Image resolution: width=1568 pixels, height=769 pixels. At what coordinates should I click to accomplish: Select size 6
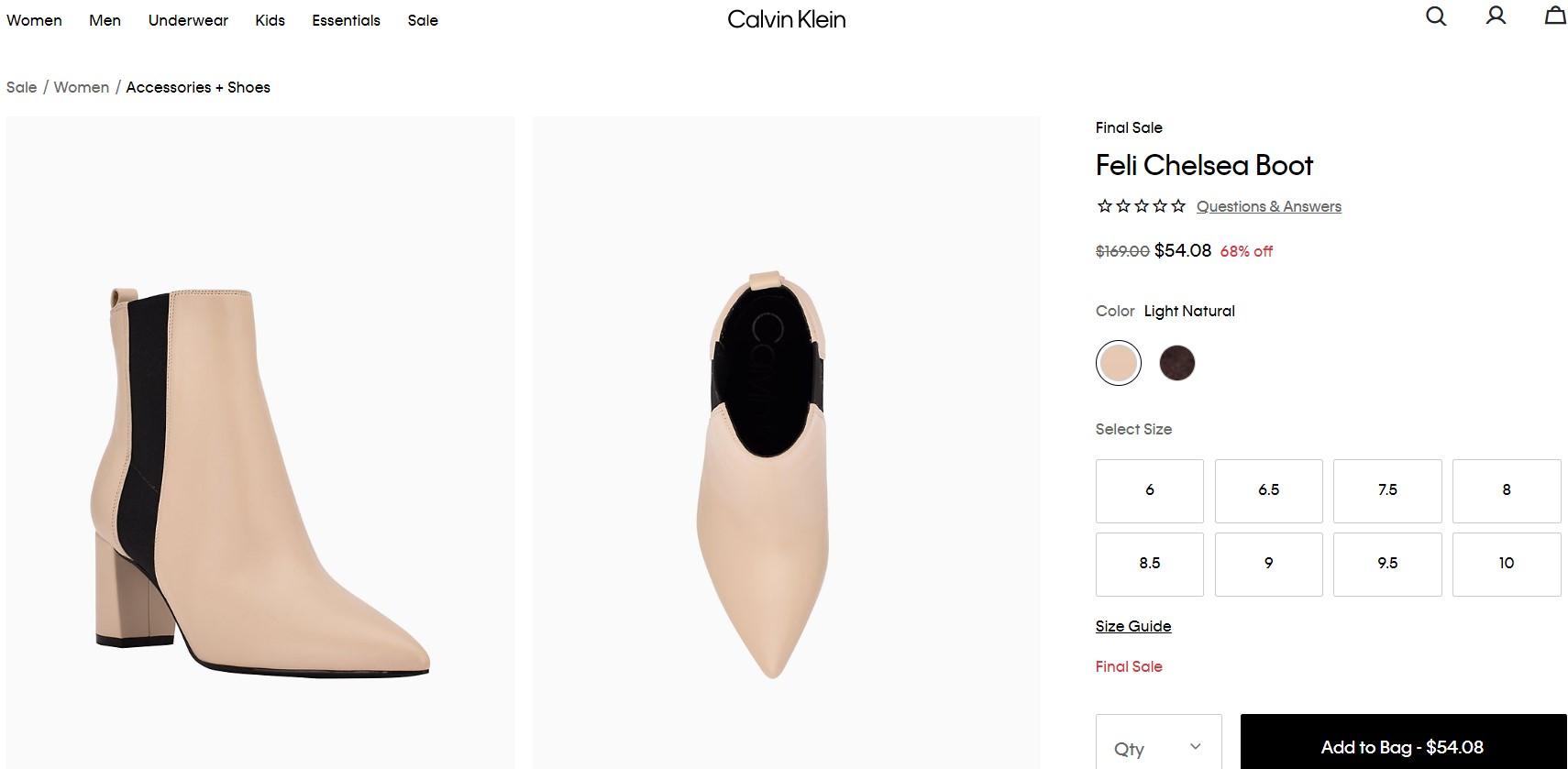tap(1149, 490)
